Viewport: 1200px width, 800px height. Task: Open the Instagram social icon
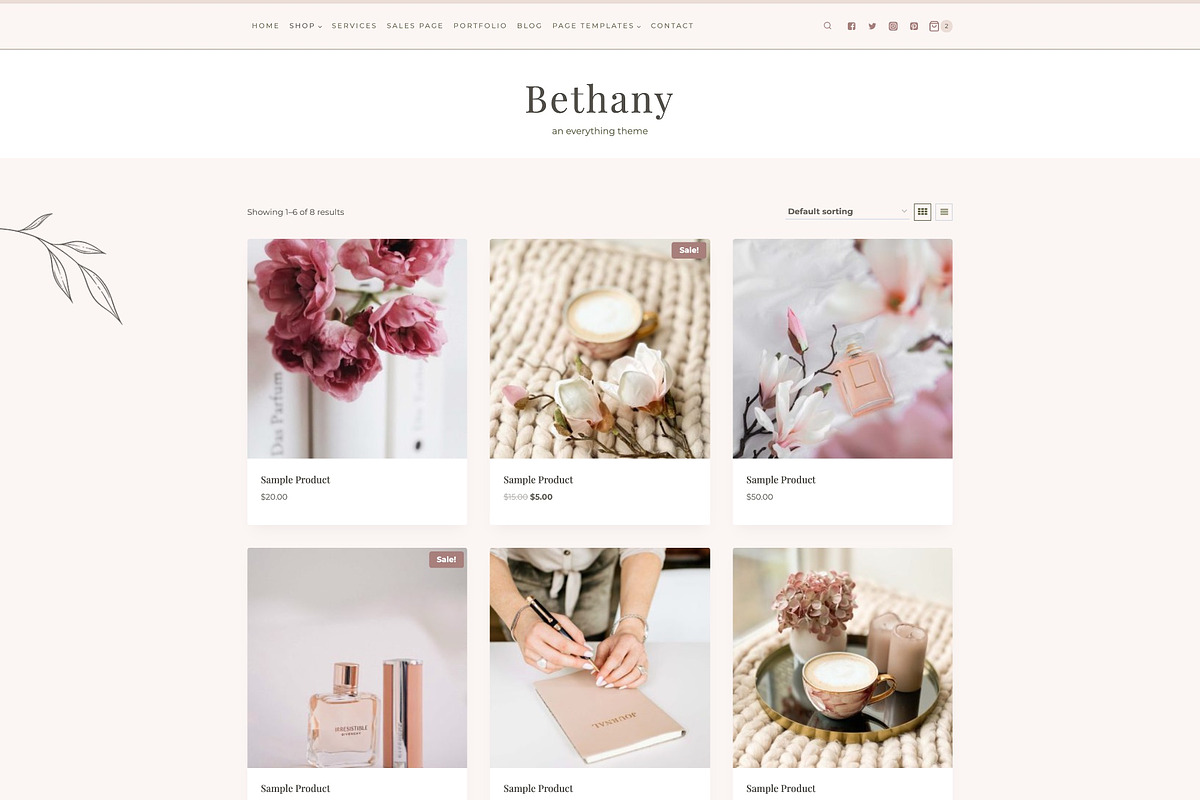(893, 26)
